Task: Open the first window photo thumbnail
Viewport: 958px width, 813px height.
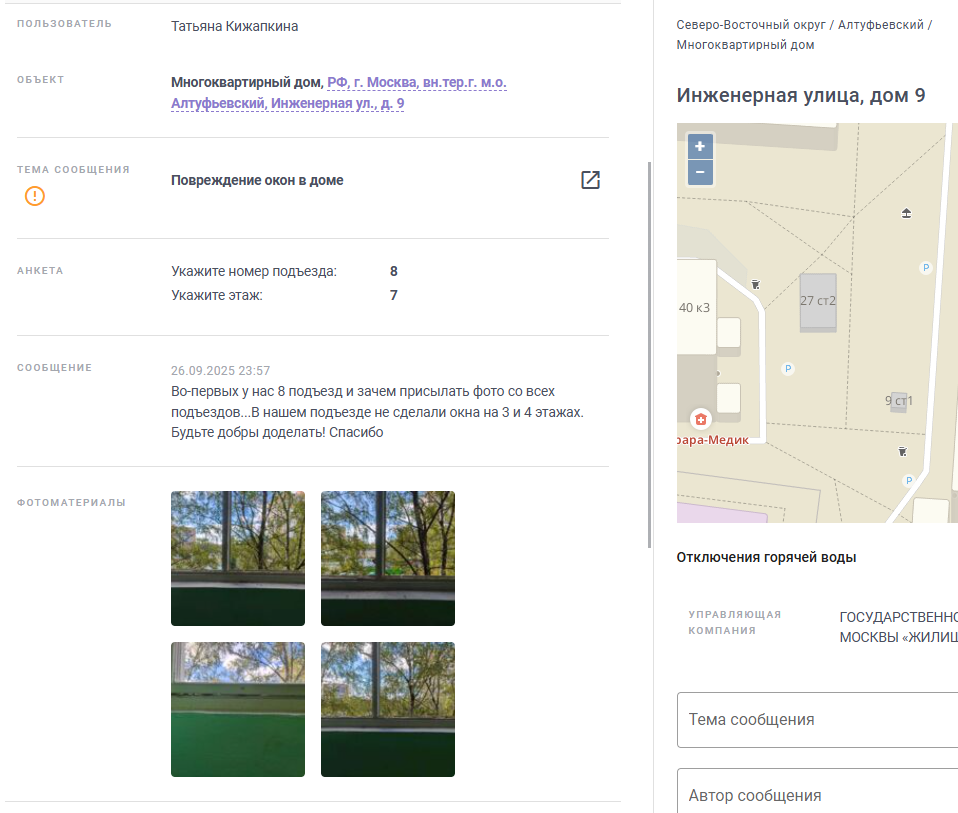Action: click(x=238, y=558)
